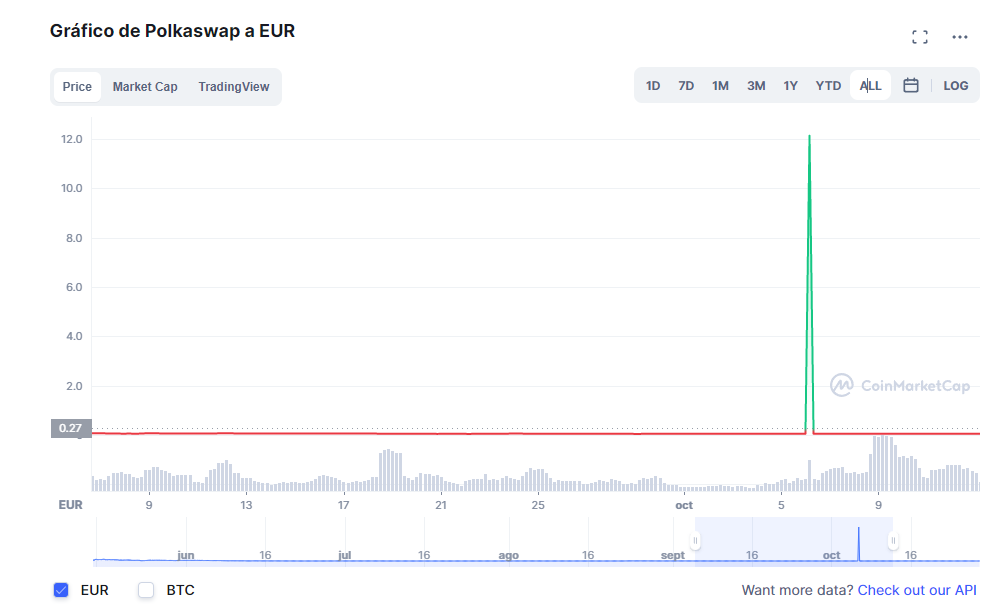Select the 1D time range
1000x611 pixels.
tap(653, 86)
